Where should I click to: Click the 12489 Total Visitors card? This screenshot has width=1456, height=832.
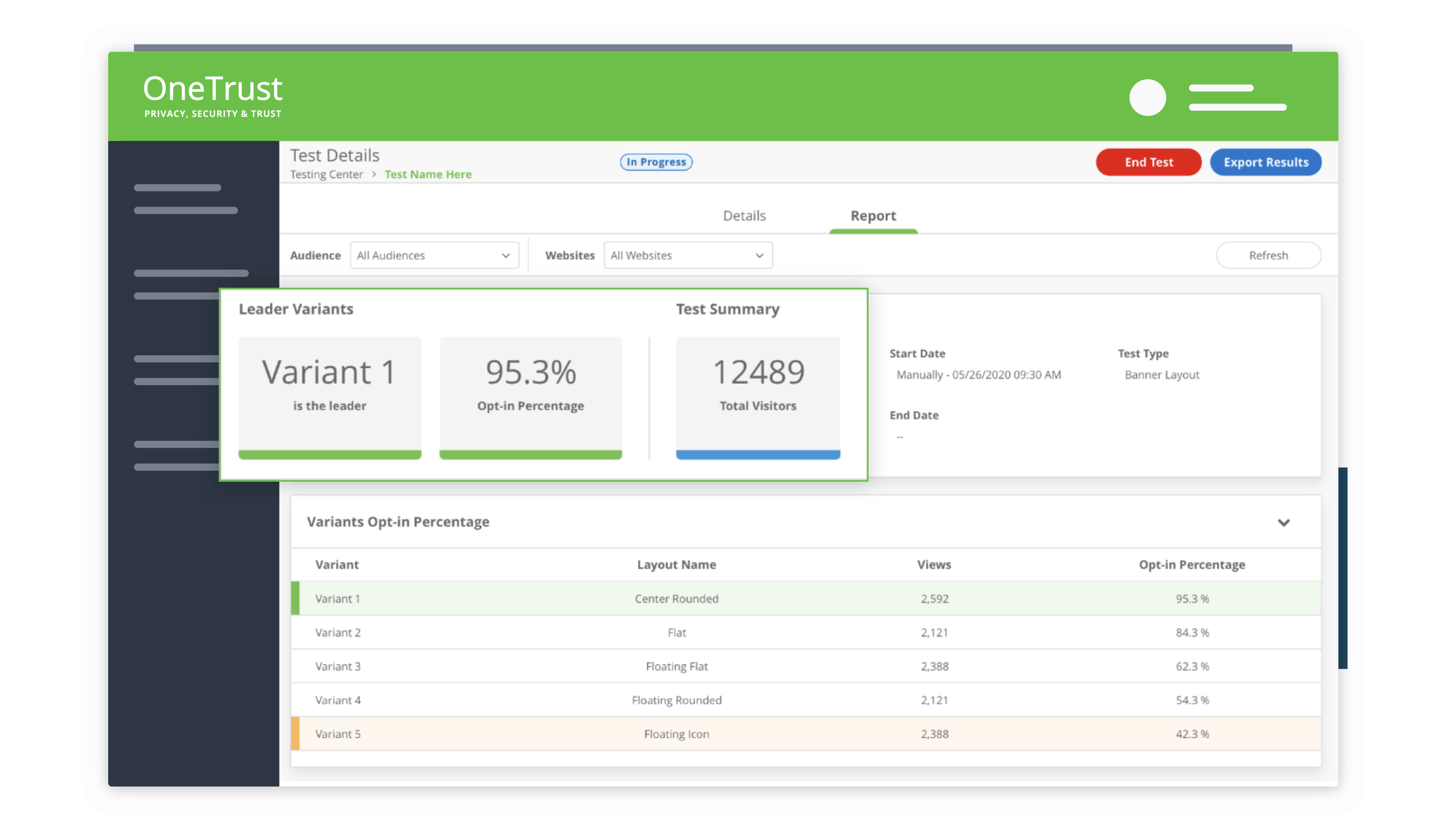click(758, 394)
